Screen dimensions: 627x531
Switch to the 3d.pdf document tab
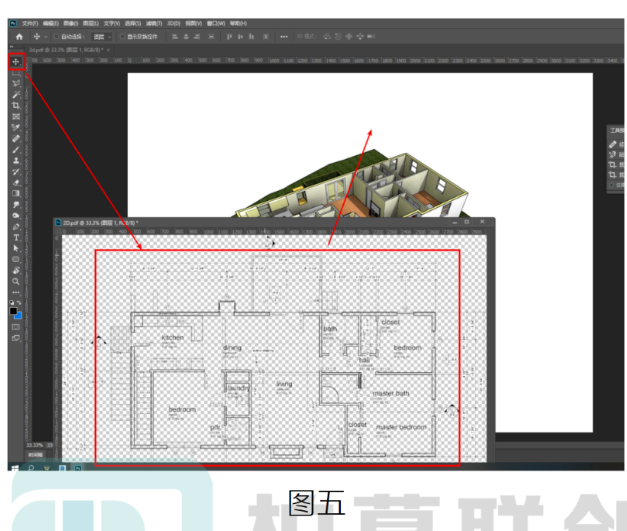coord(66,50)
